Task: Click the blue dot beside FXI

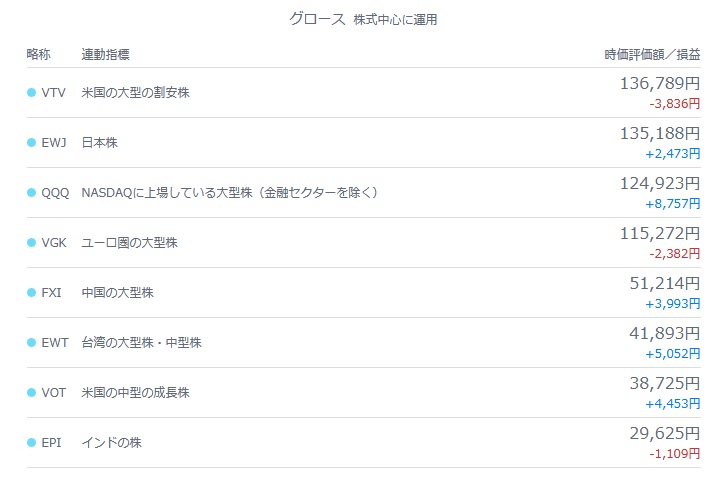Action: 31,293
